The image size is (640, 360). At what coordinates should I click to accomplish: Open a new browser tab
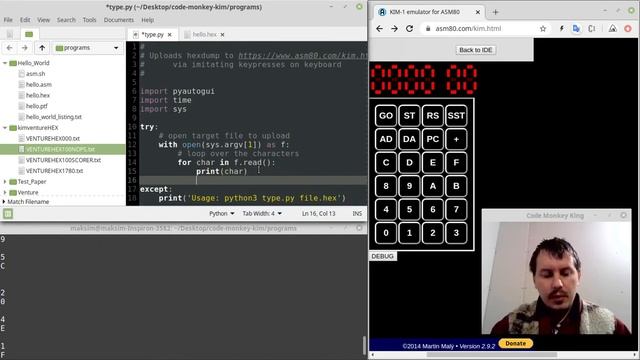tap(496, 12)
